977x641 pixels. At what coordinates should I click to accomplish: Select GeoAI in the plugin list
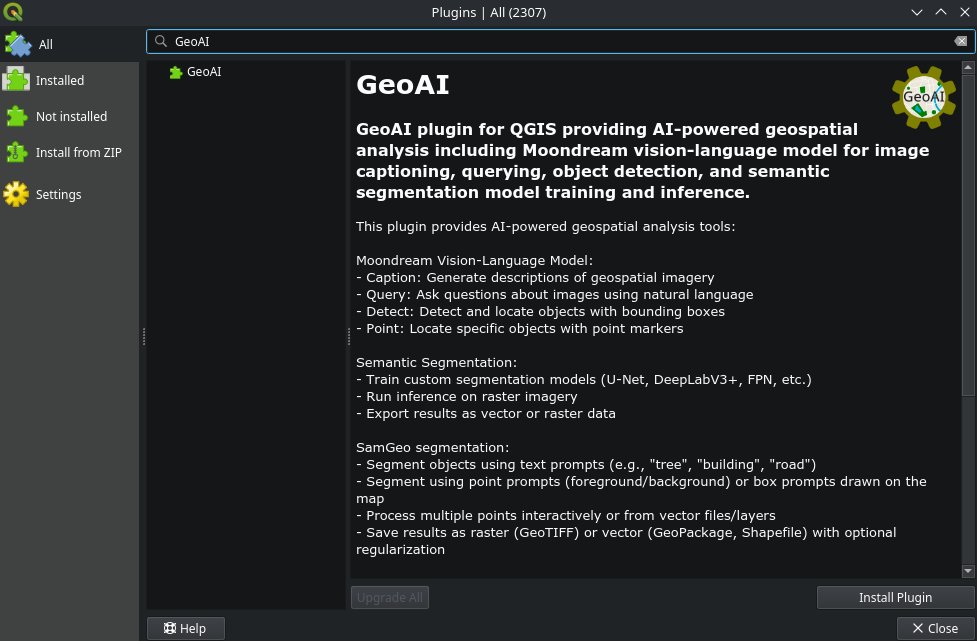203,72
